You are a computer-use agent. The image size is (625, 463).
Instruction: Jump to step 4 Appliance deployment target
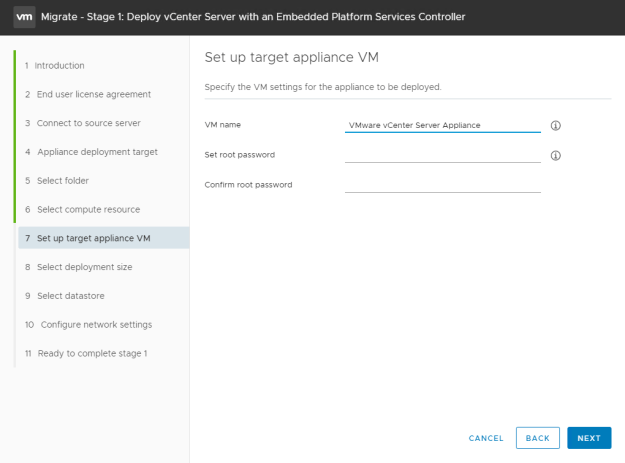point(91,152)
